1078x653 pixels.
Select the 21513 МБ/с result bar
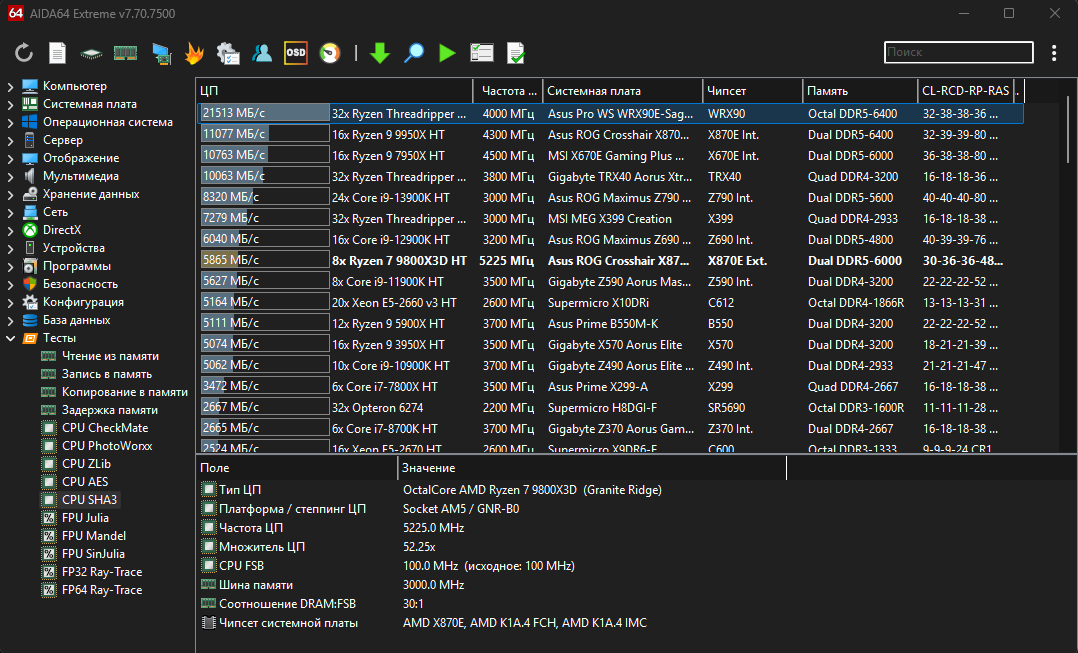click(x=265, y=113)
